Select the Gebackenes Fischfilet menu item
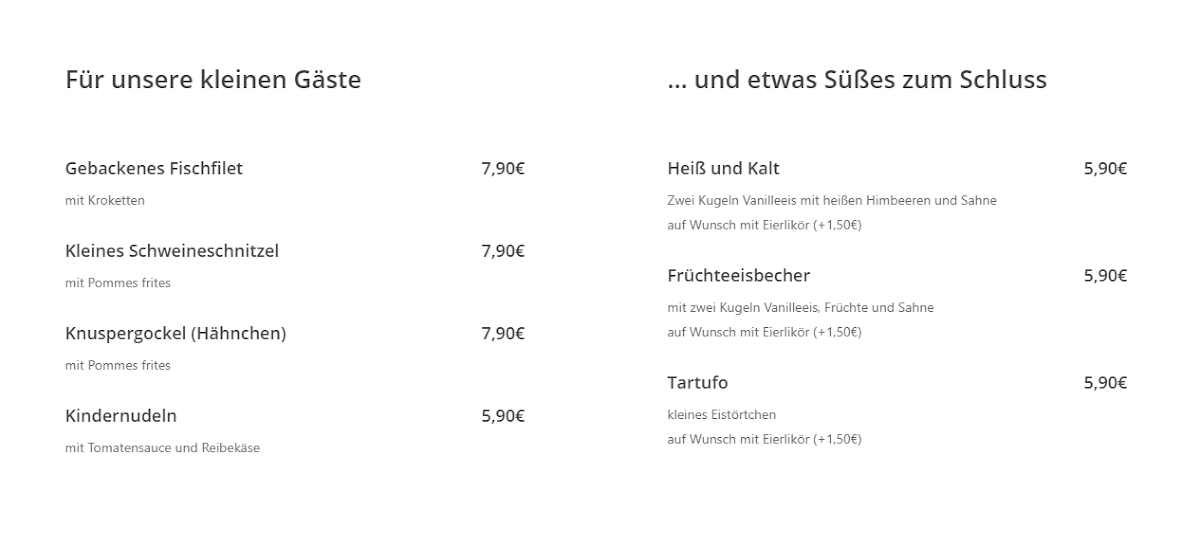 154,168
